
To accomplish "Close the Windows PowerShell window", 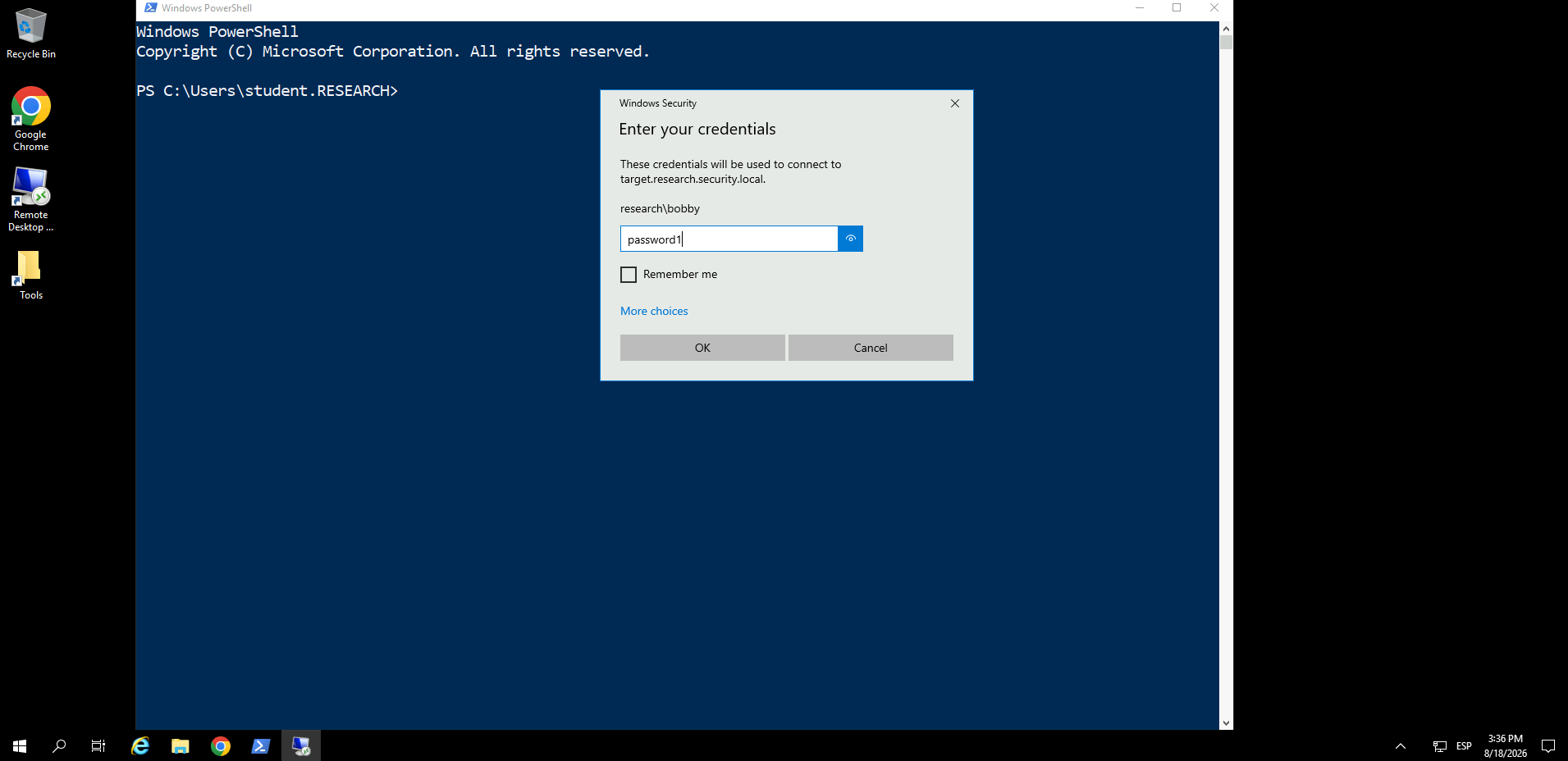I will pyautogui.click(x=1214, y=8).
